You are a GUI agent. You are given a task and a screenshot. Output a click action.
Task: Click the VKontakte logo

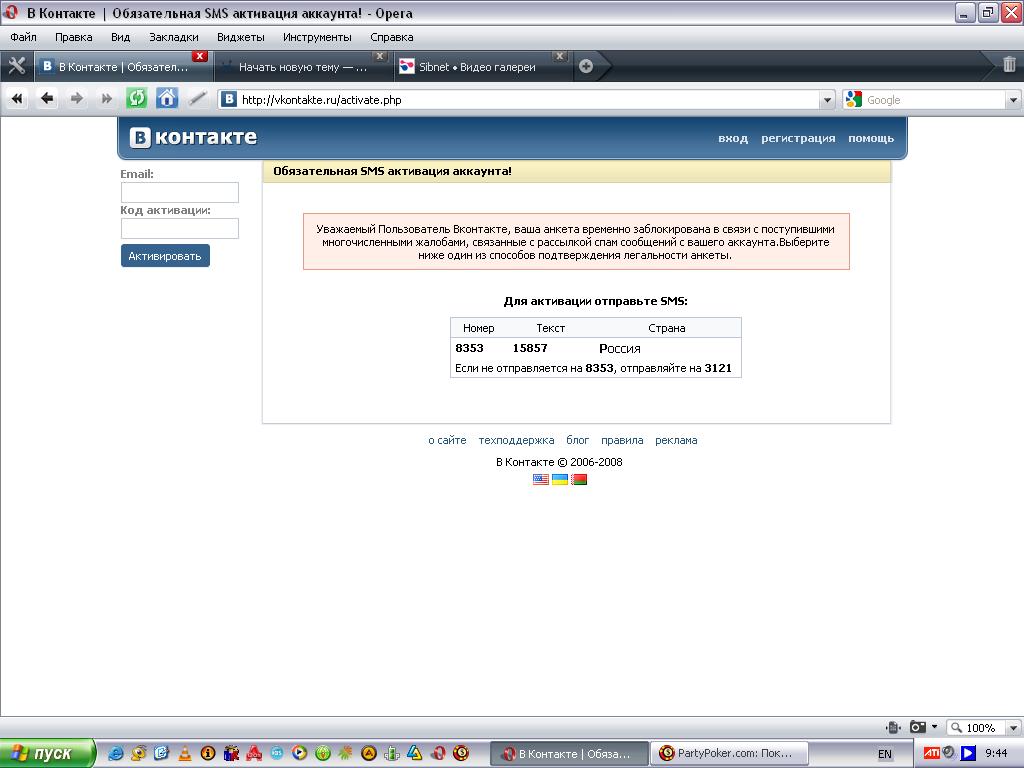pos(193,137)
